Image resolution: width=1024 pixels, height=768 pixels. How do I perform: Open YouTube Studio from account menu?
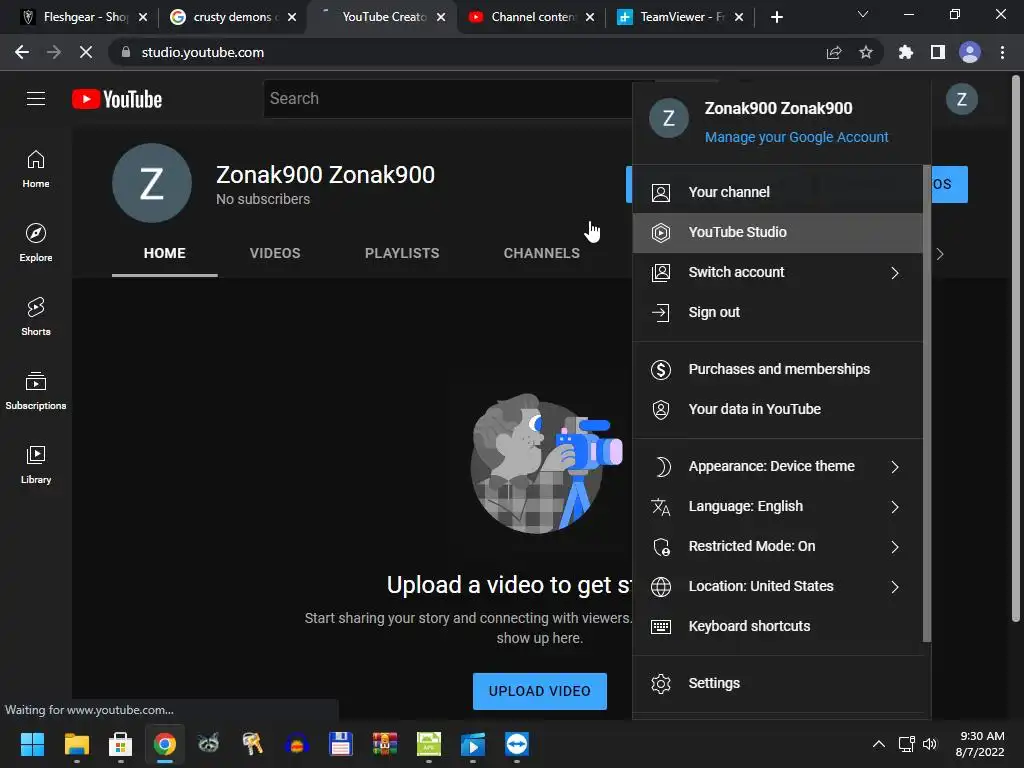[x=777, y=232]
